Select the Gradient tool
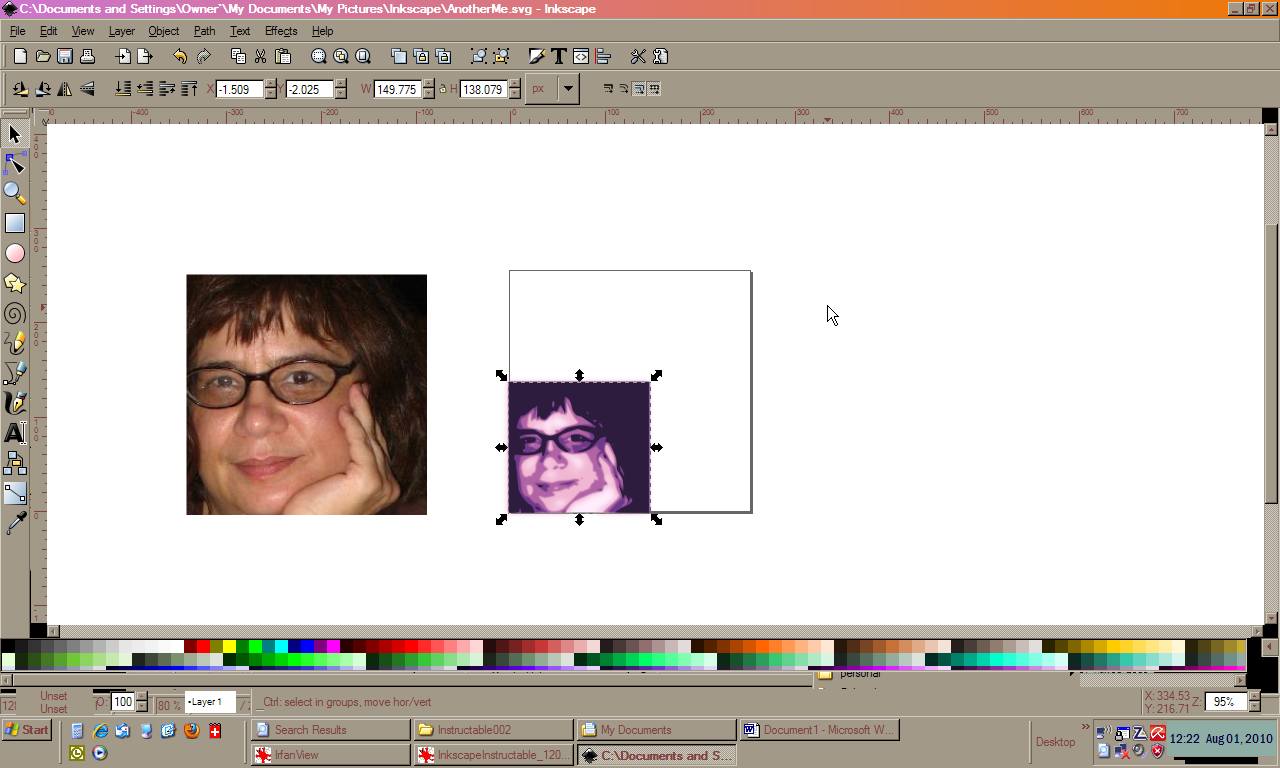The image size is (1280, 768). (x=14, y=493)
